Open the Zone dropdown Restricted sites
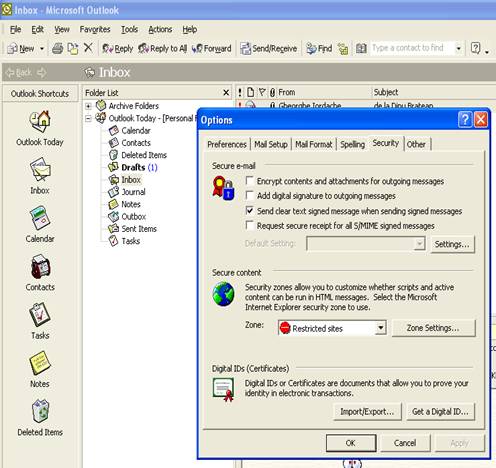The image size is (496, 468). pos(380,328)
